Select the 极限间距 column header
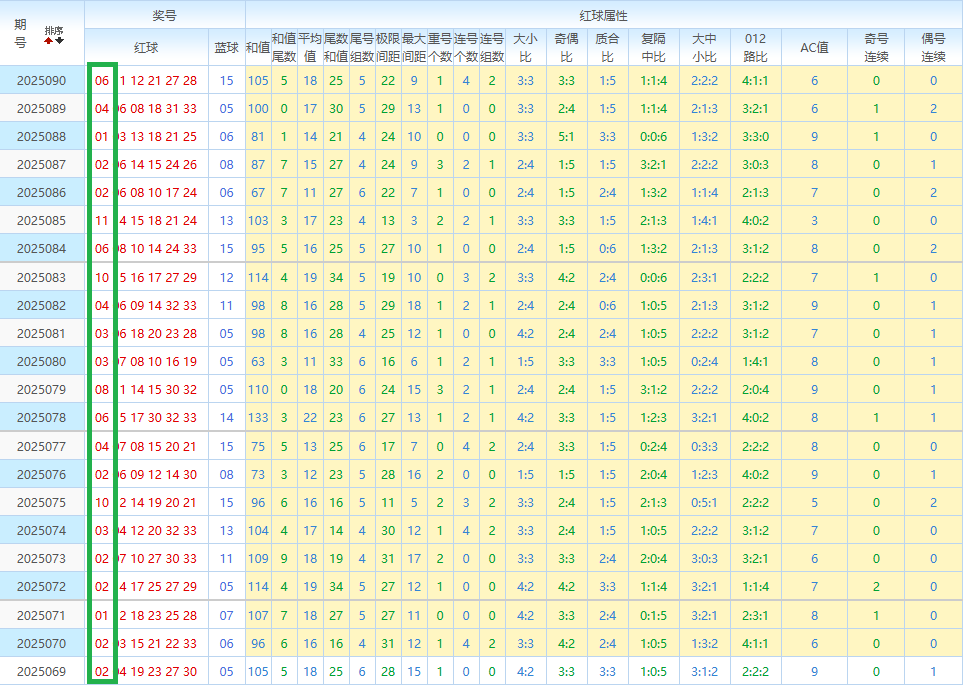Screen dimensions: 963x685 388,47
